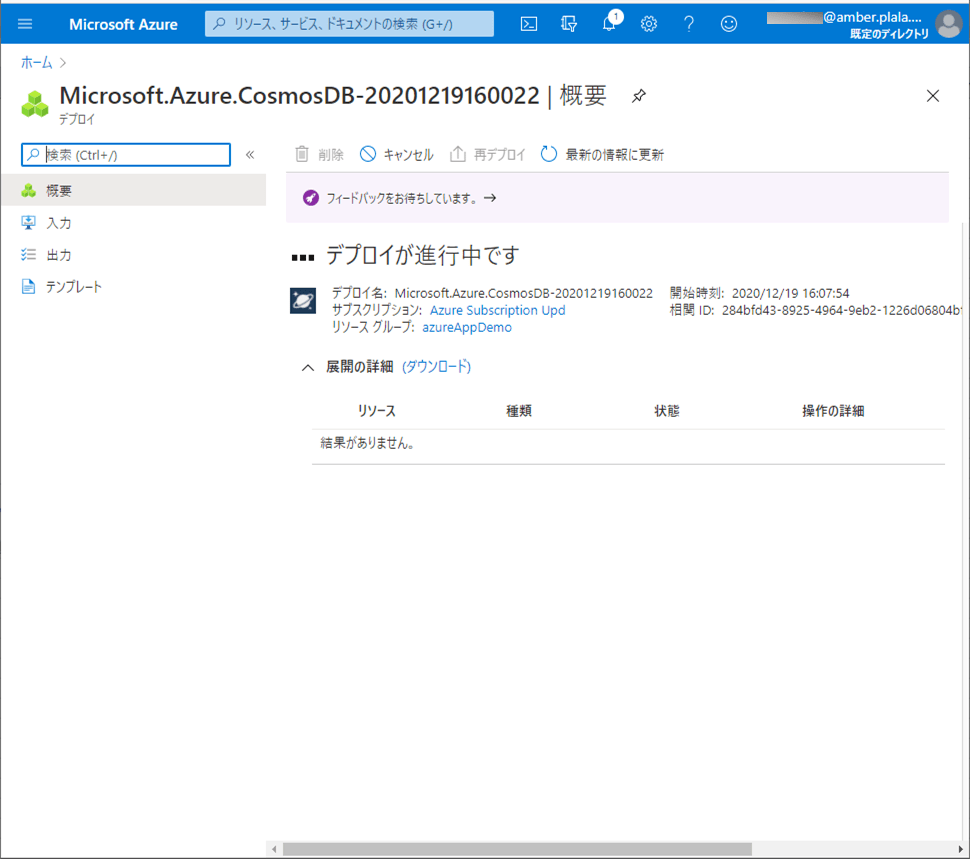The image size is (970, 859).
Task: Click the リソース column header
Action: (x=377, y=411)
